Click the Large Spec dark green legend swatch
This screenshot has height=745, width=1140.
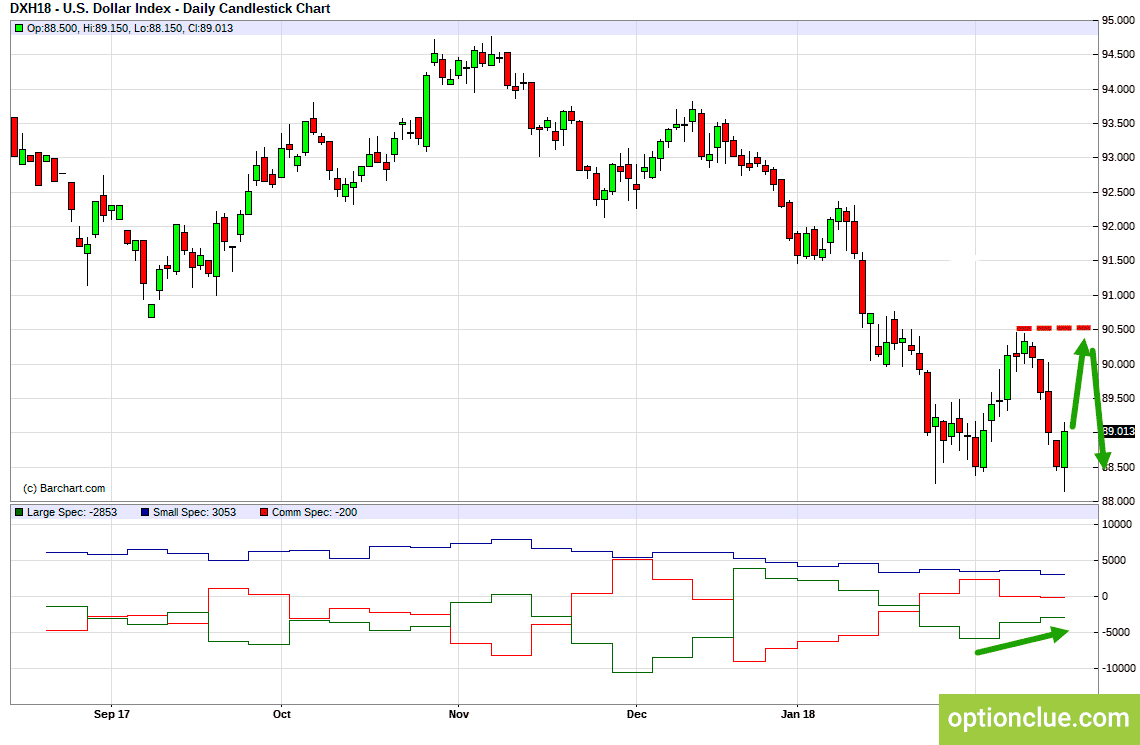(19, 512)
